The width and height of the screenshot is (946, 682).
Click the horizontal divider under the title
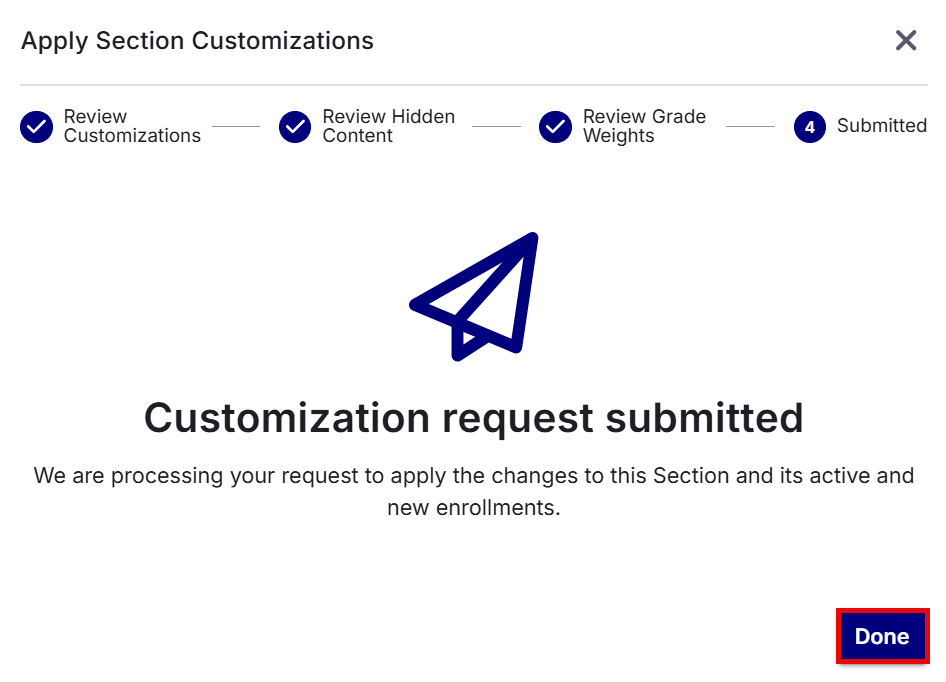(474, 85)
